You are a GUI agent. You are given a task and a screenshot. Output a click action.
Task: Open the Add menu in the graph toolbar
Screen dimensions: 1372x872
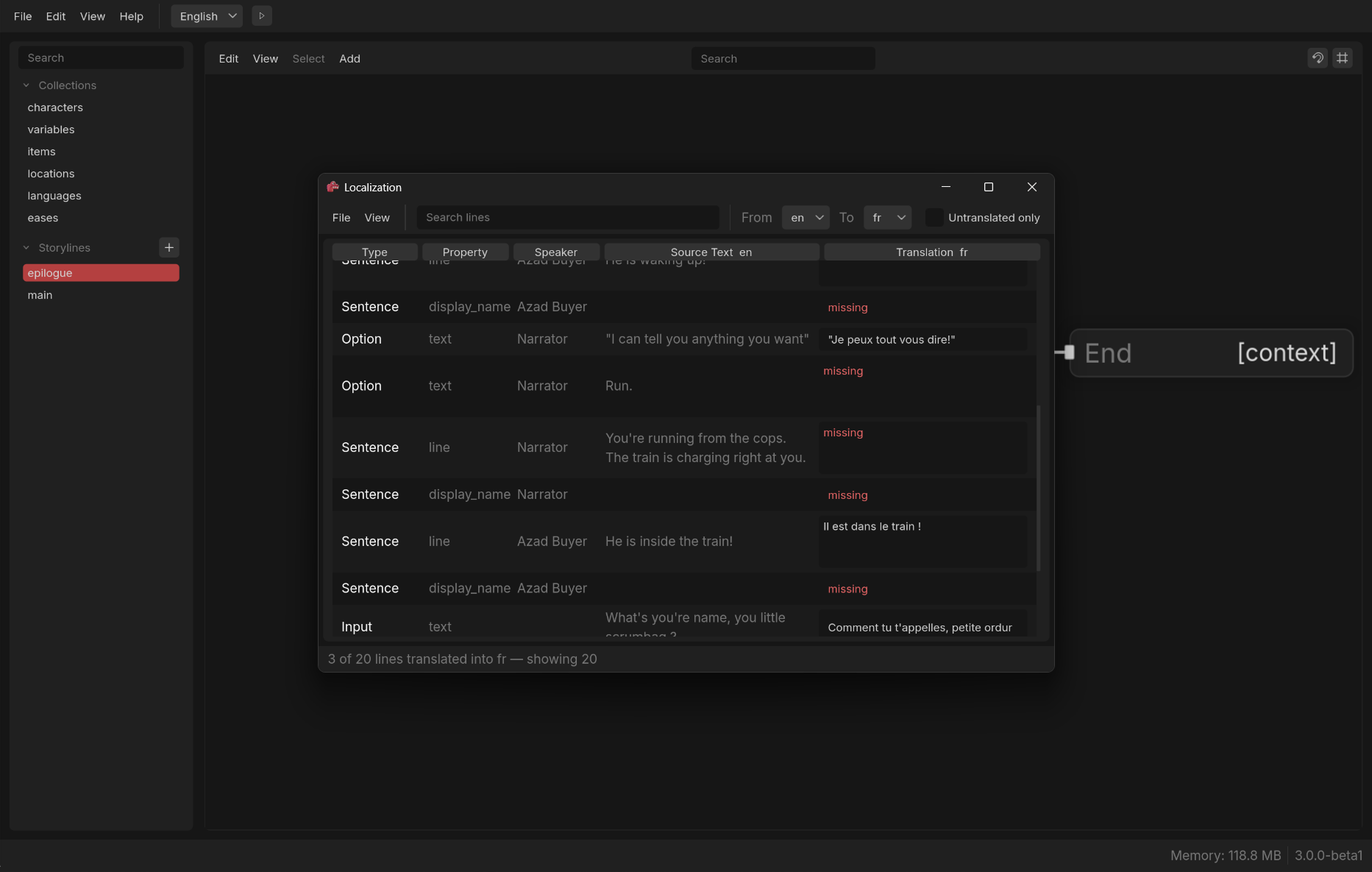pos(349,58)
